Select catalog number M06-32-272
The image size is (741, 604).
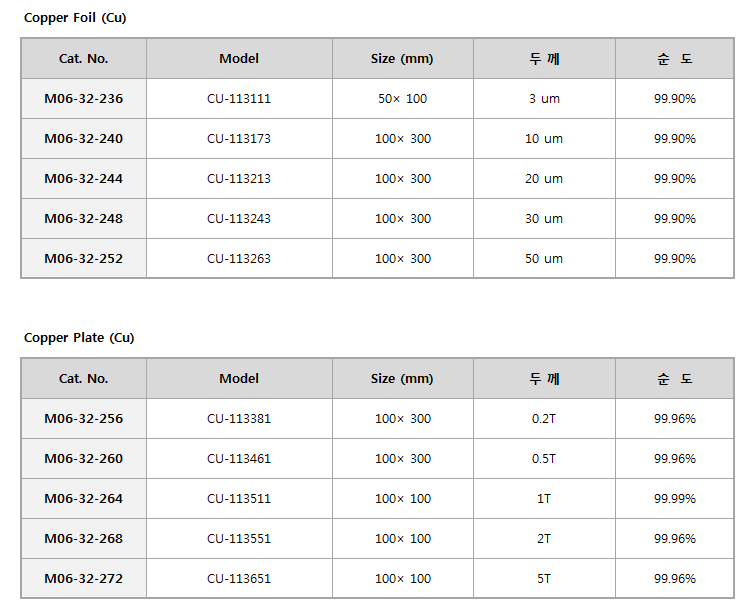(x=84, y=578)
